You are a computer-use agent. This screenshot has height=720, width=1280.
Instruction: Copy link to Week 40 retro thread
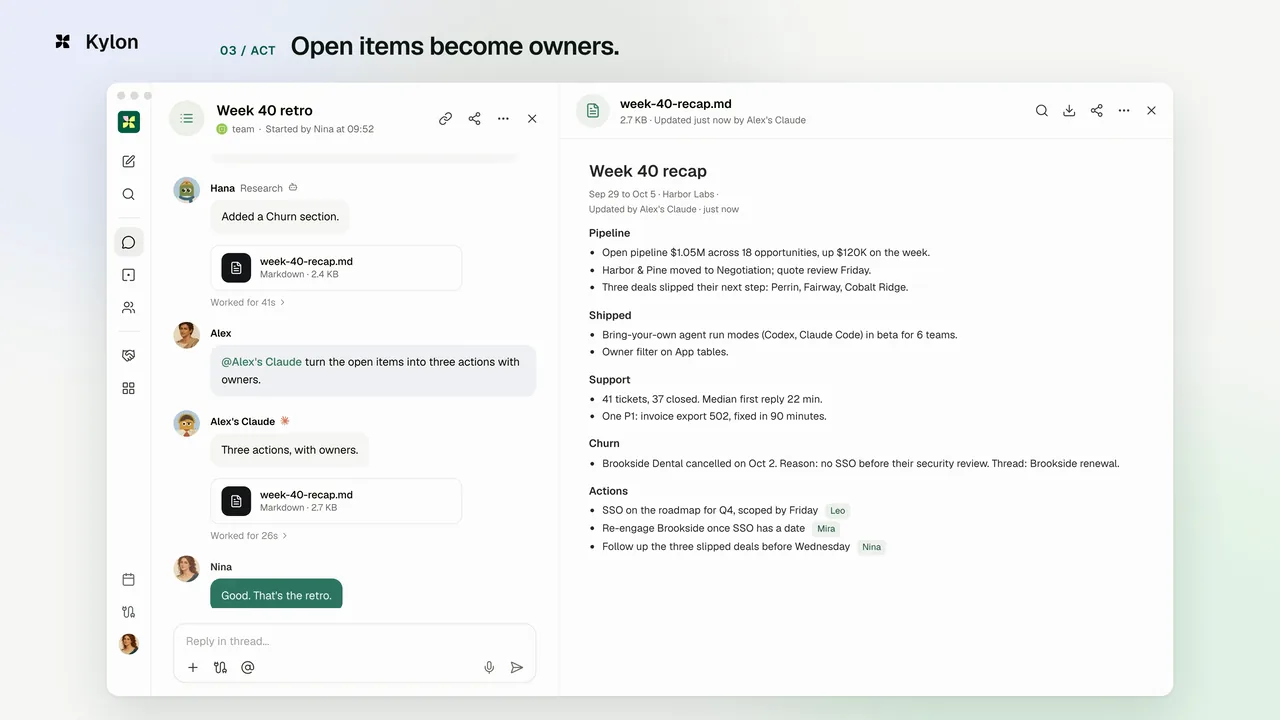(445, 118)
